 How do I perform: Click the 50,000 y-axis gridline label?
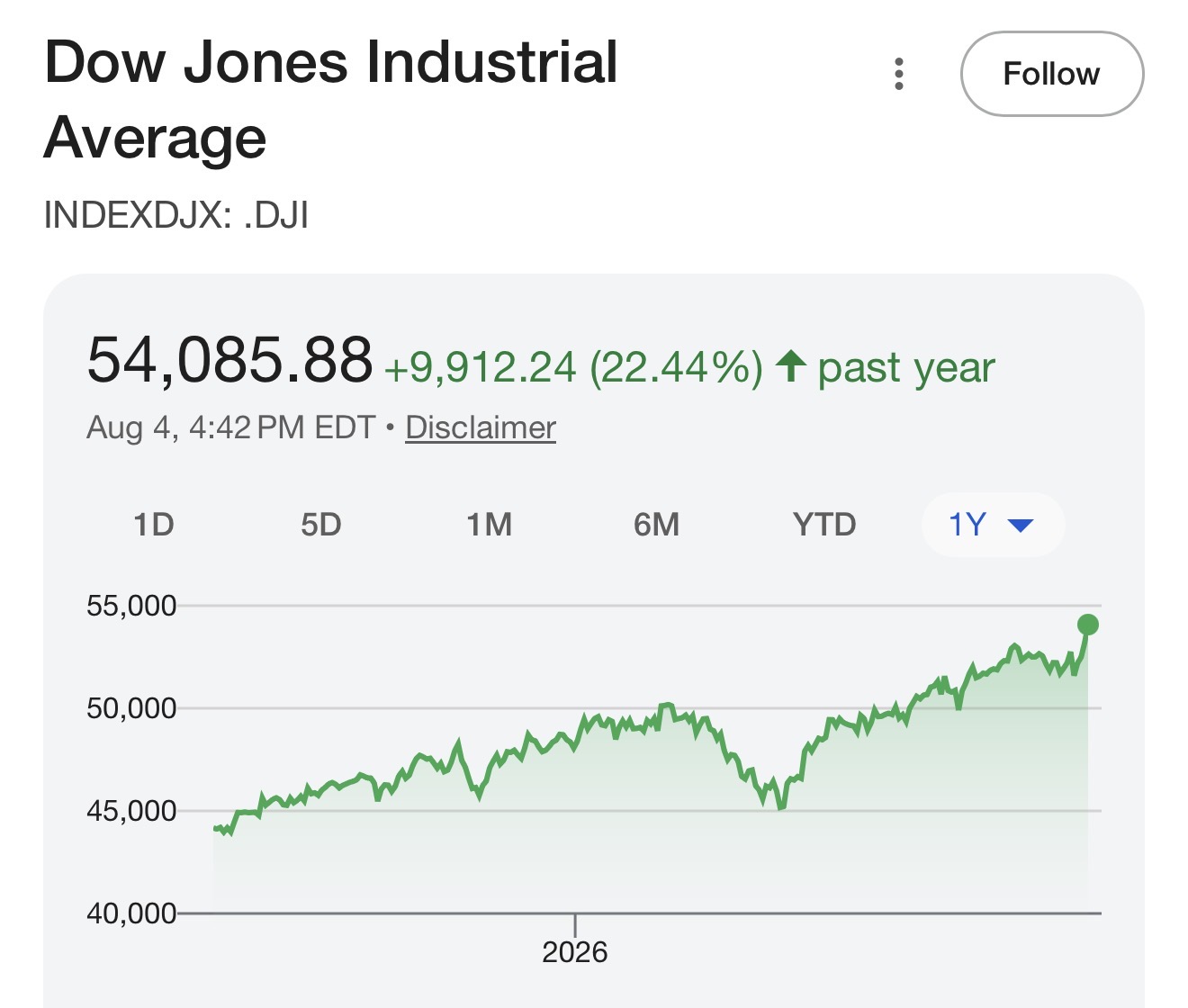(131, 708)
